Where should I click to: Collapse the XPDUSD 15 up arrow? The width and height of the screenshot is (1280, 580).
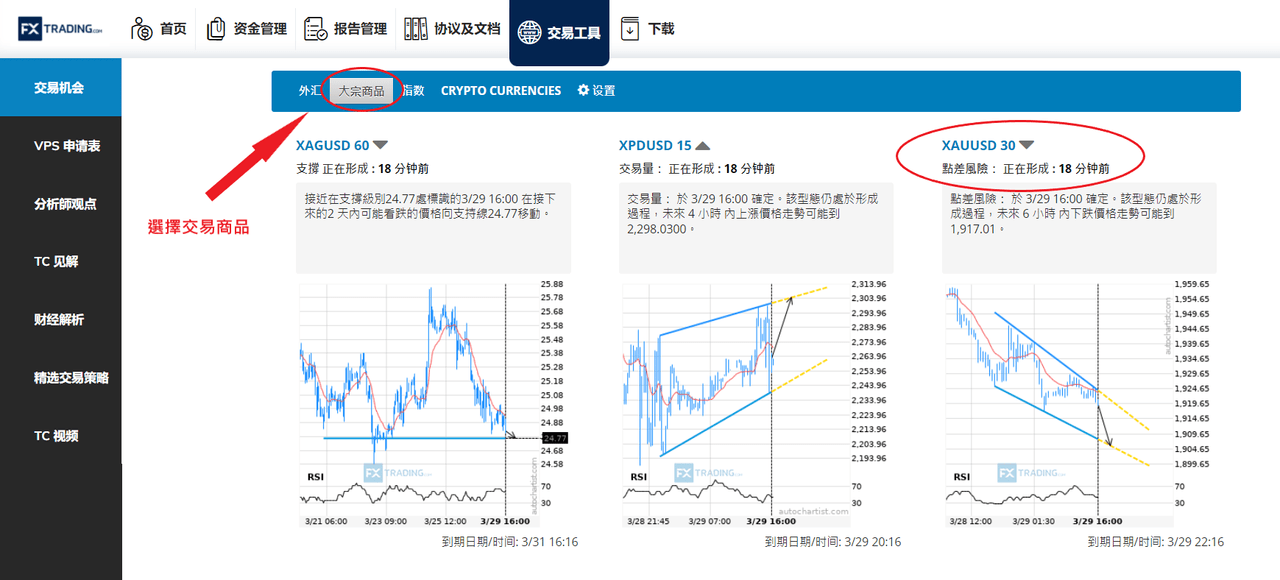tap(703, 146)
